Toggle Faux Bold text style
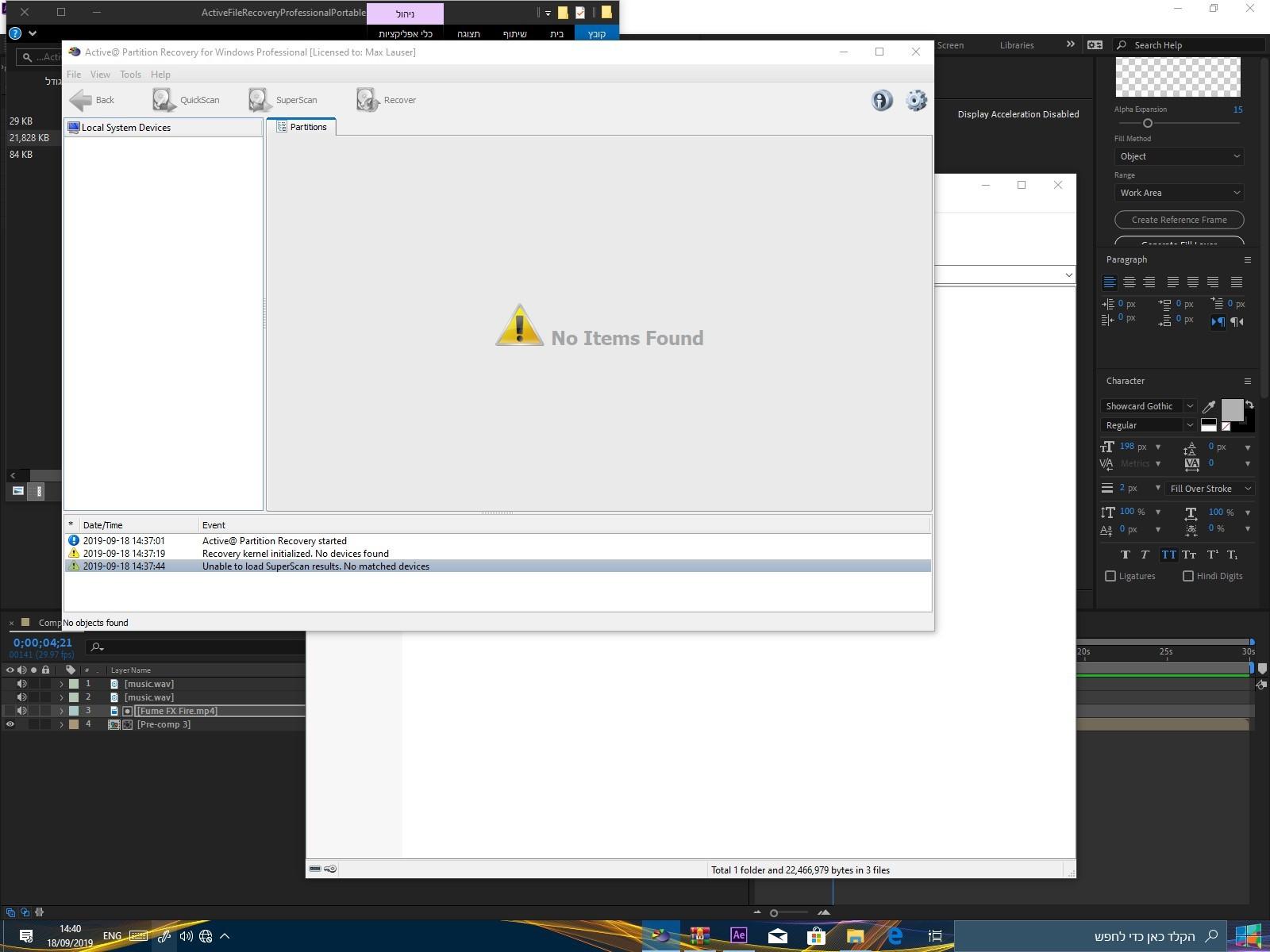1270x952 pixels. [x=1125, y=555]
